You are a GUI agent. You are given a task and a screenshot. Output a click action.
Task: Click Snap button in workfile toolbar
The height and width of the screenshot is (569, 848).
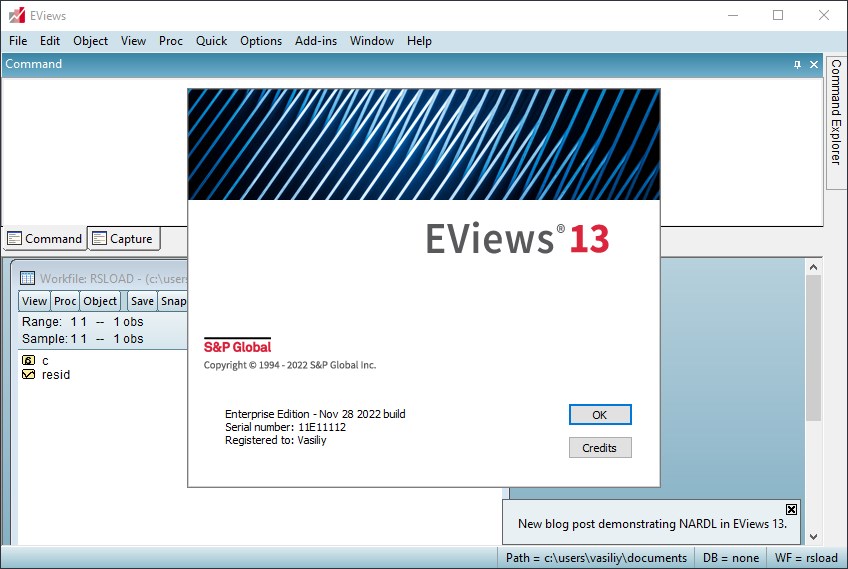173,301
